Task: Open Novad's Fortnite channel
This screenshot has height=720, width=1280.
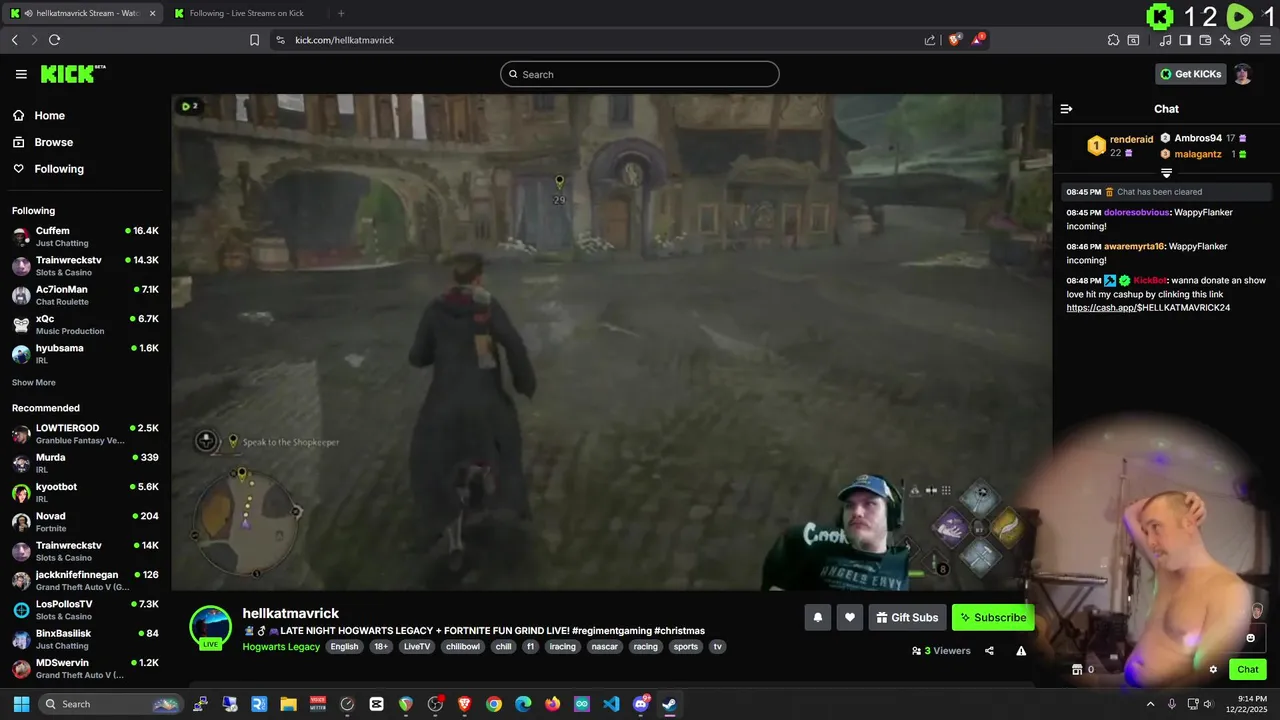Action: (x=85, y=522)
